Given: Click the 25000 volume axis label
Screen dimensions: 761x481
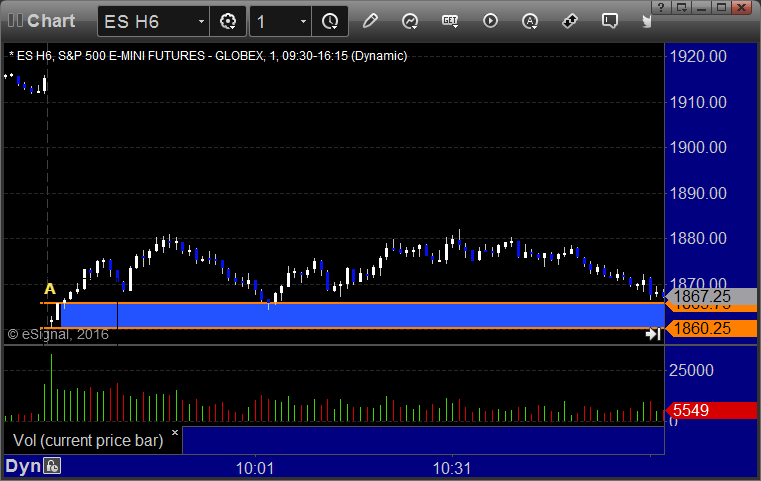Looking at the screenshot, I should click(x=691, y=370).
